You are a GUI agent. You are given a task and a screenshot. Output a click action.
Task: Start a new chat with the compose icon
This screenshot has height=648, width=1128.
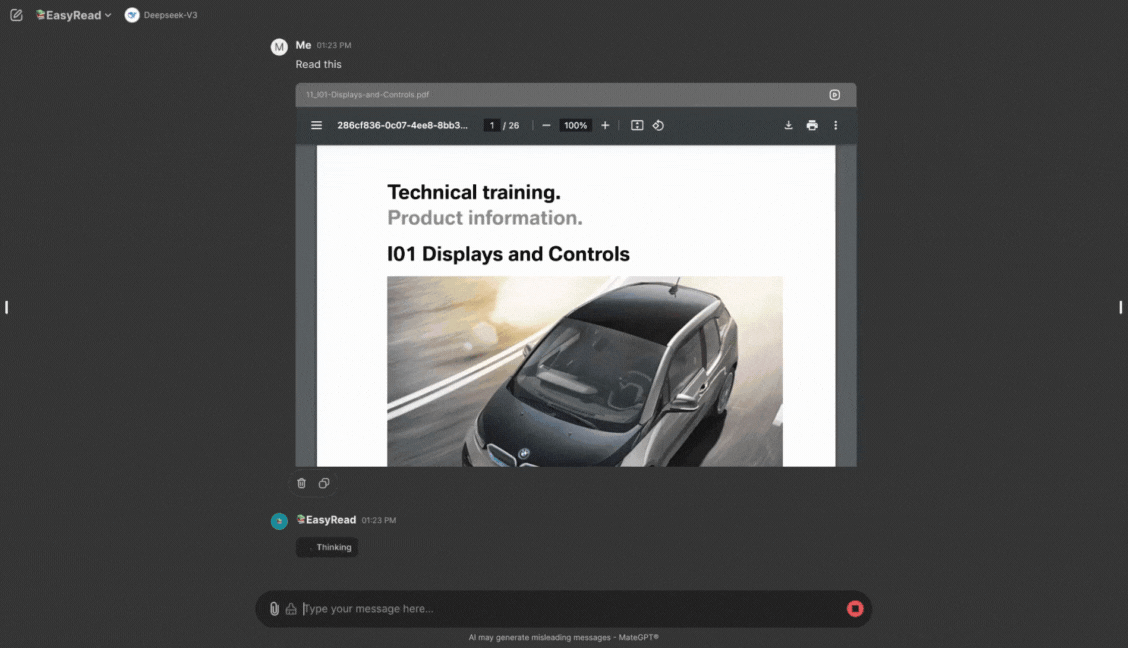tap(16, 15)
